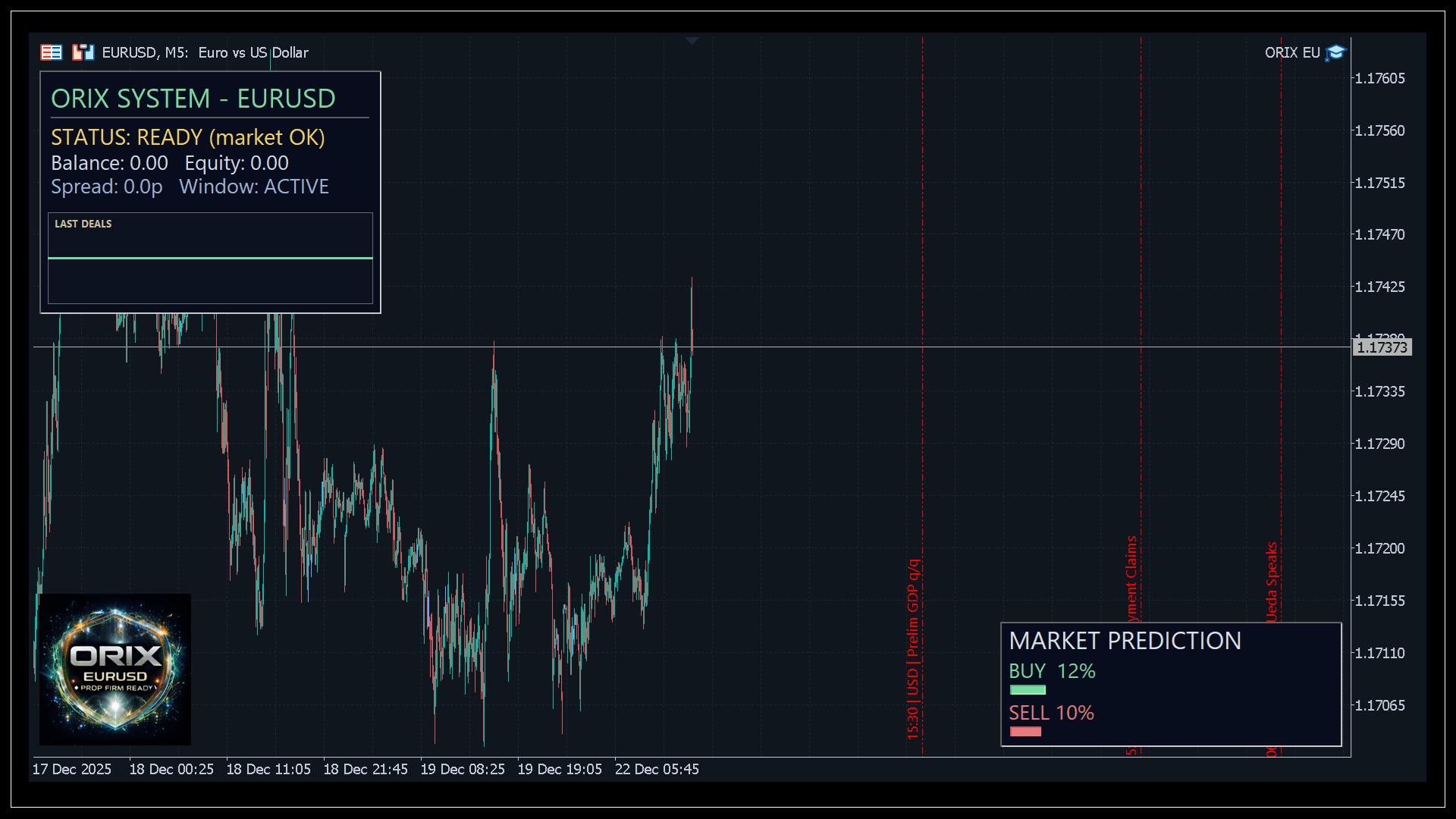
Task: Click the green BUY percentage bar
Action: point(1027,689)
